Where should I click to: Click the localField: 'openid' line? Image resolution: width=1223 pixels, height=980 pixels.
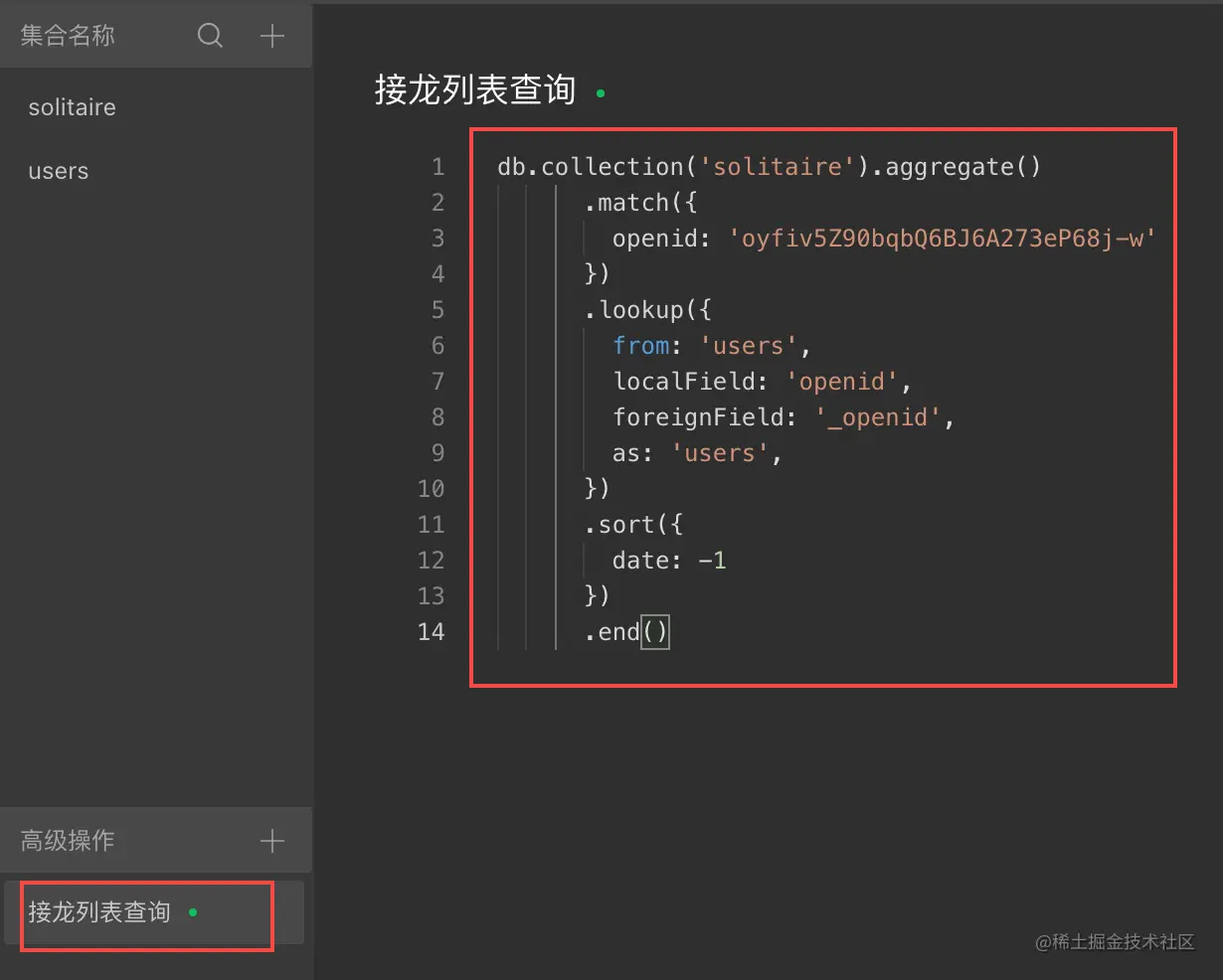tap(763, 382)
